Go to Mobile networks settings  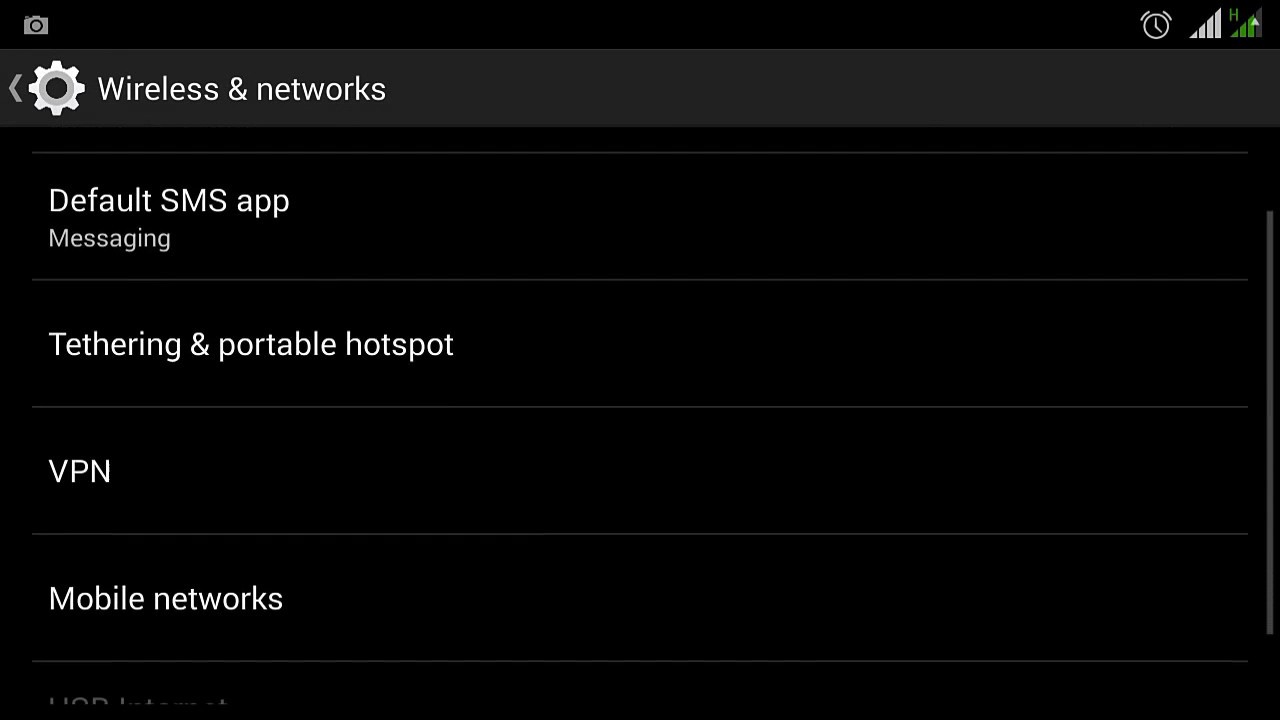tap(640, 598)
